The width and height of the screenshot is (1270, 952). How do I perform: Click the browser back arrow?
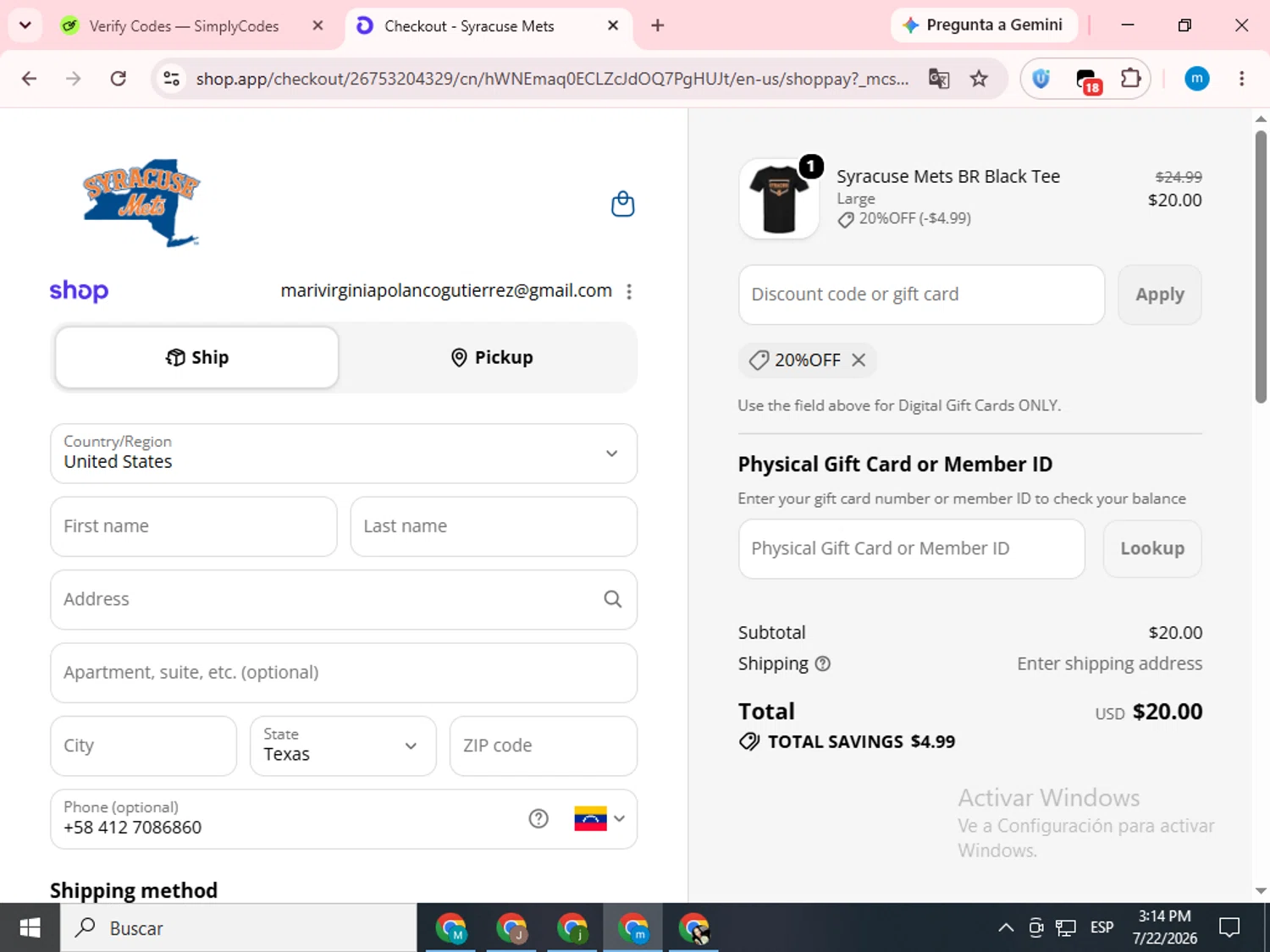point(30,79)
